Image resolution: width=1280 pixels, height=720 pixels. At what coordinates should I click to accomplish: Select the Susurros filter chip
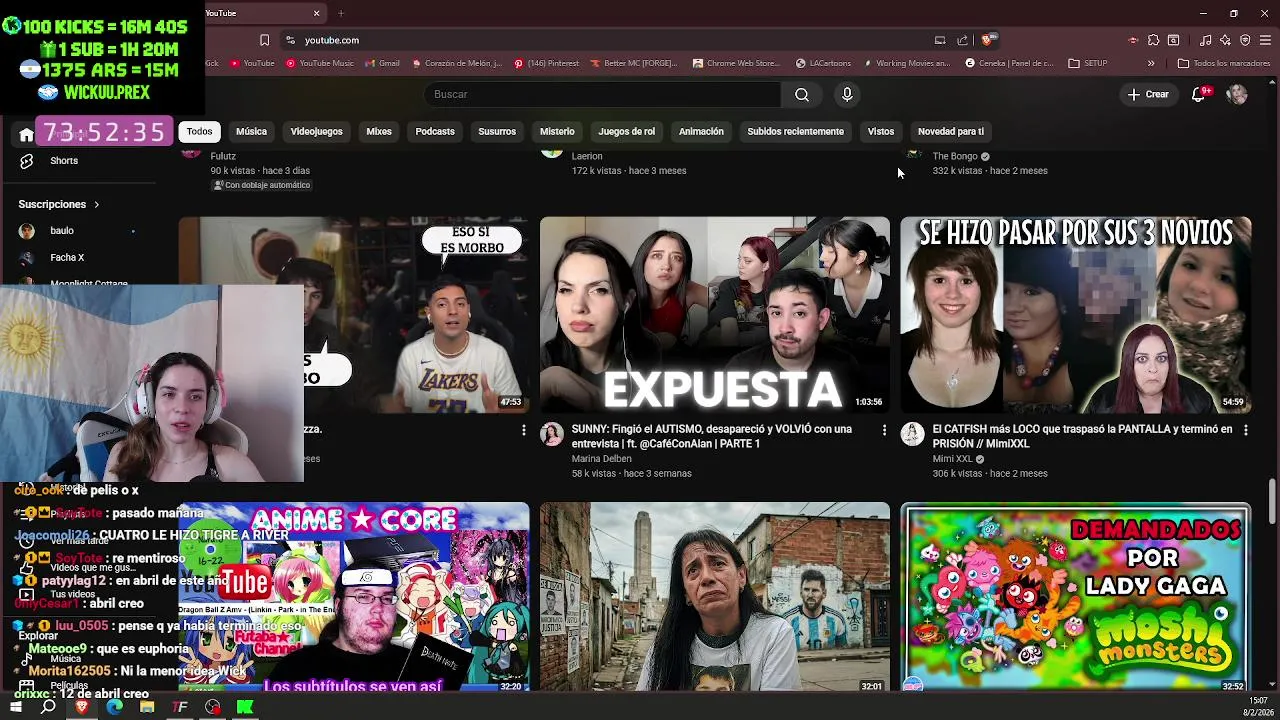497,131
